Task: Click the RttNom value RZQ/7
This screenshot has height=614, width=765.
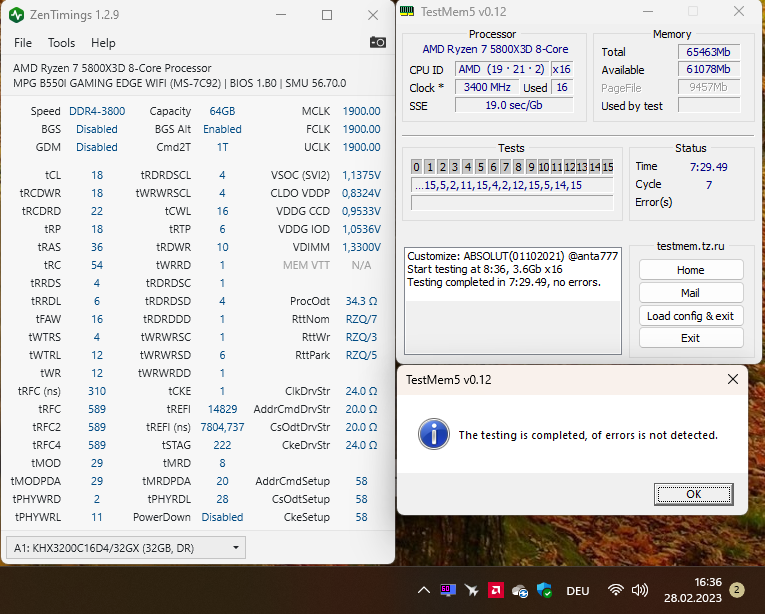Action: pyautogui.click(x=361, y=319)
